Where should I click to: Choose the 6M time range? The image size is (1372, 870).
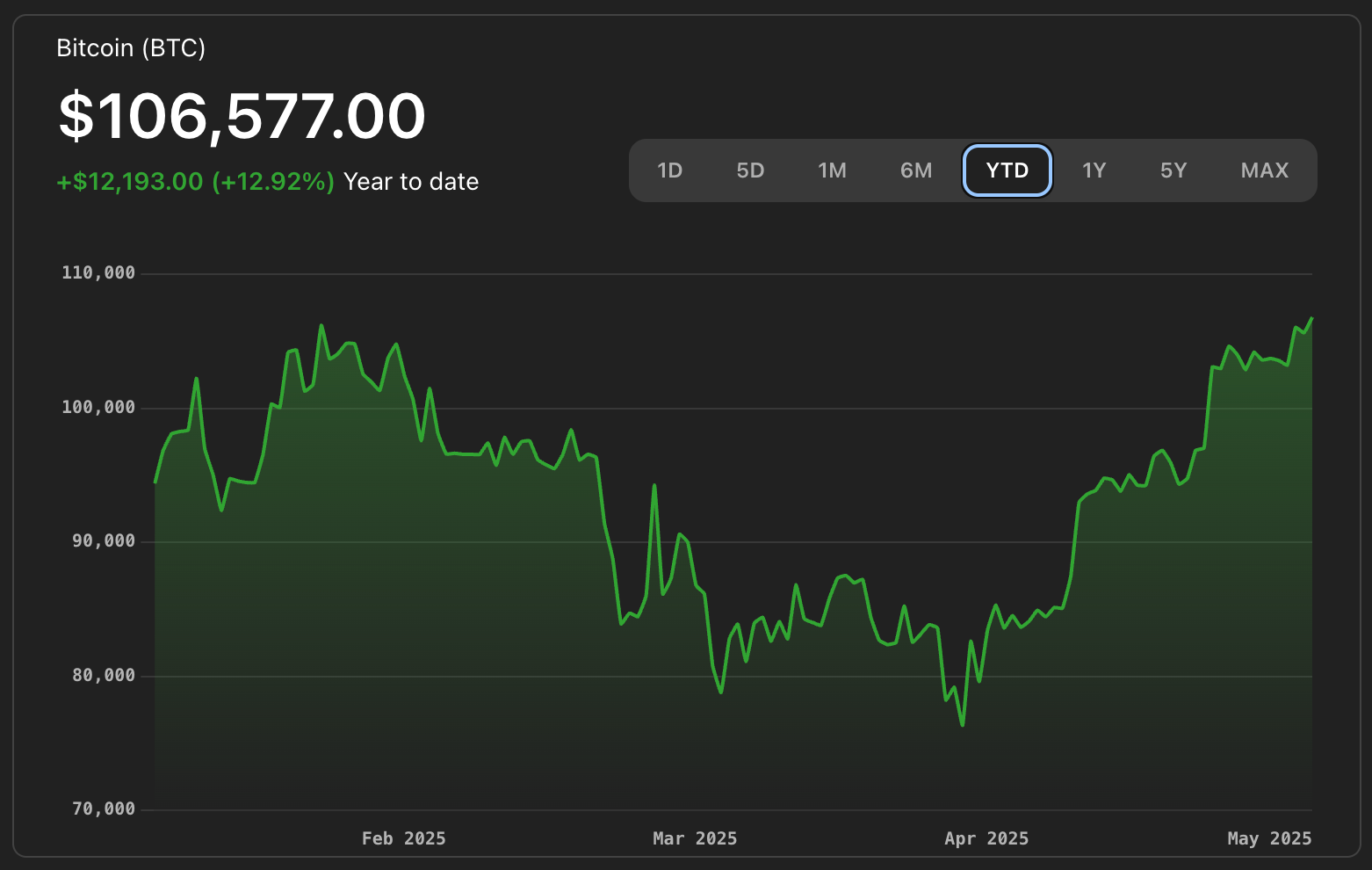tap(916, 170)
